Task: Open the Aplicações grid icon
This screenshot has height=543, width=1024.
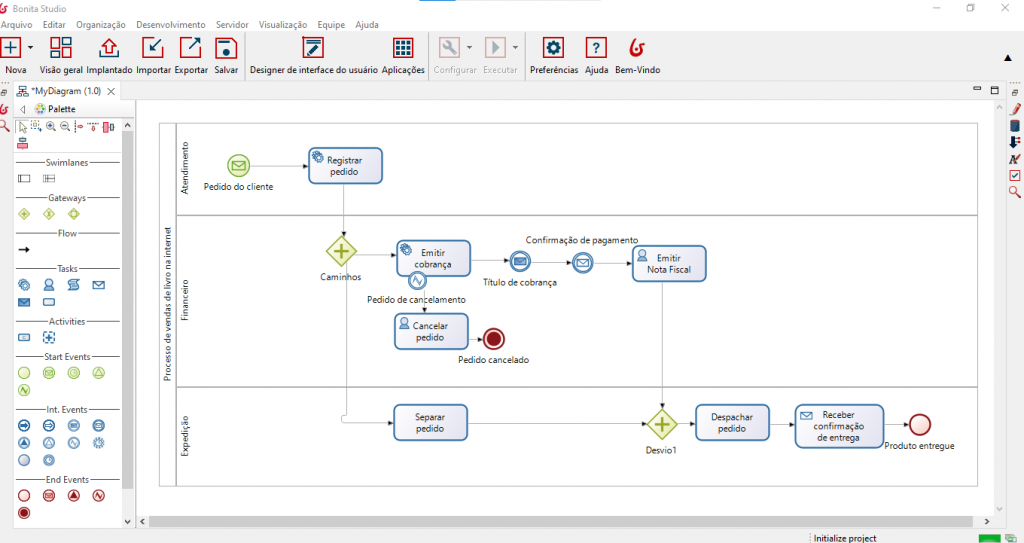Action: 403,48
